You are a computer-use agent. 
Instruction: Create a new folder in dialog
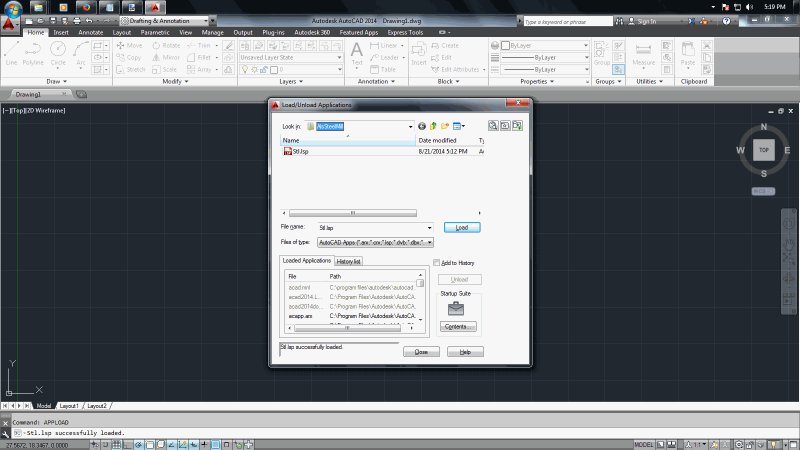tap(445, 126)
